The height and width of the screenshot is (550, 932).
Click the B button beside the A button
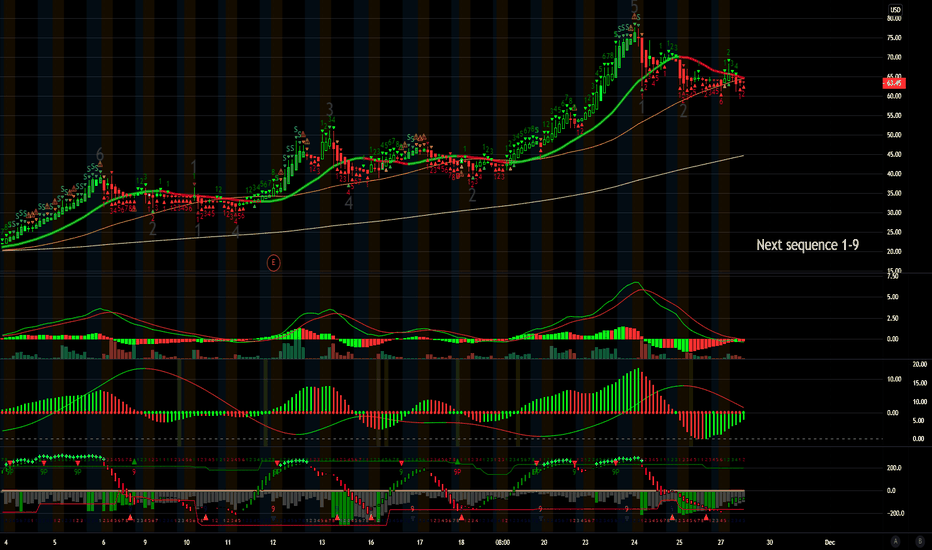920,541
